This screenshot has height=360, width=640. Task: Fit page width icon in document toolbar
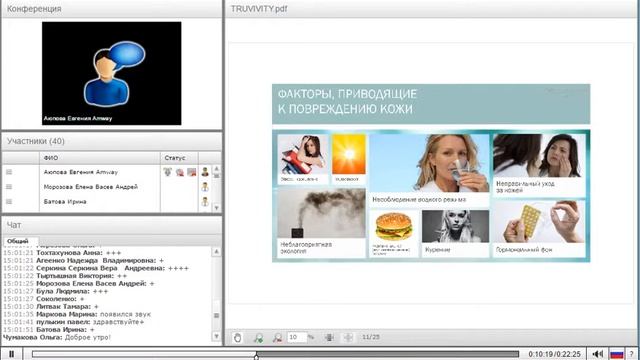[329, 337]
